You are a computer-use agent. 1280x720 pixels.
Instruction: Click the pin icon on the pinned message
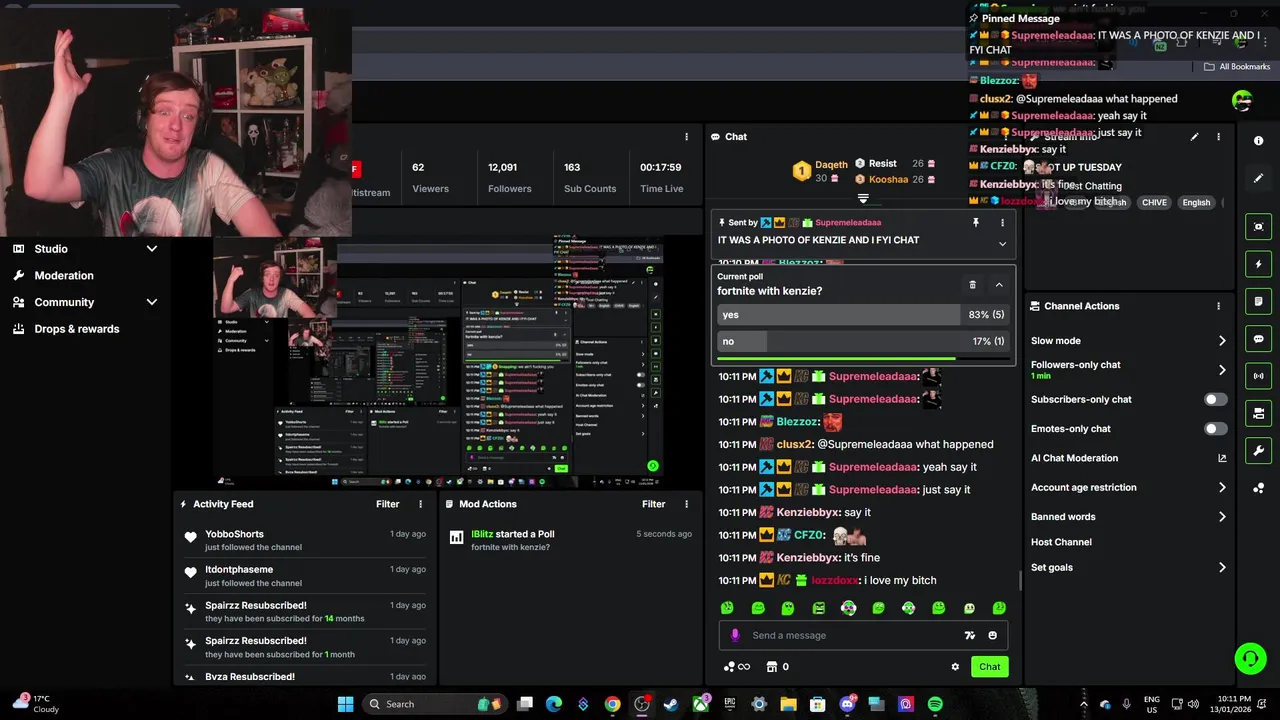976,223
